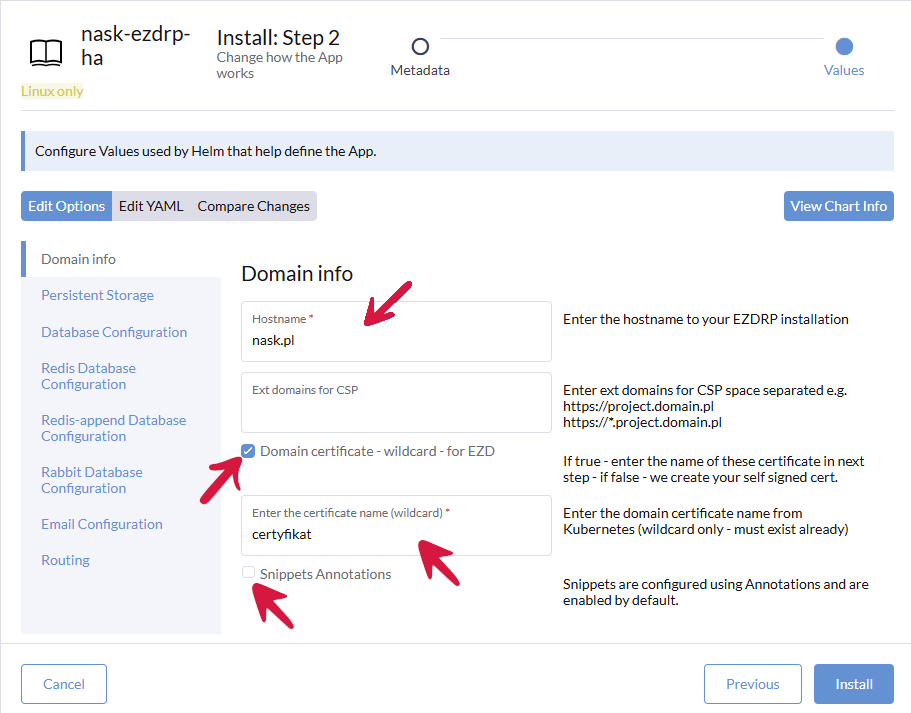Switch to Edit YAML tab

151,206
